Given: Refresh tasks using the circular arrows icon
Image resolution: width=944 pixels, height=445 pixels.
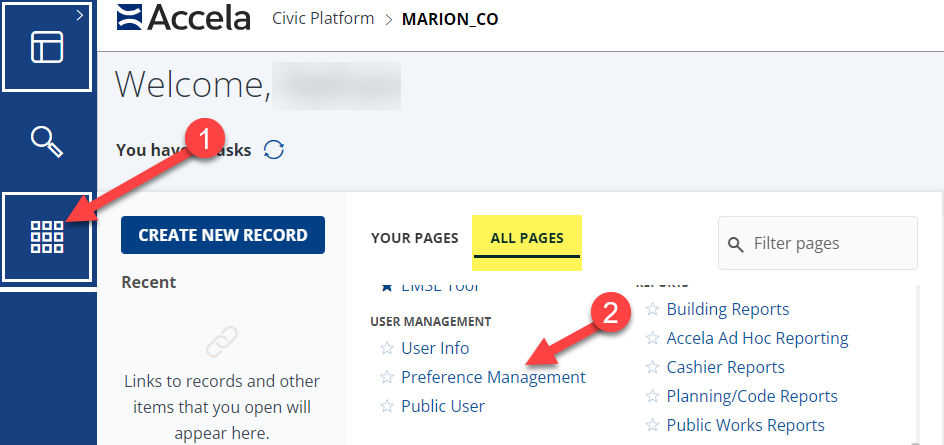Looking at the screenshot, I should pyautogui.click(x=274, y=150).
